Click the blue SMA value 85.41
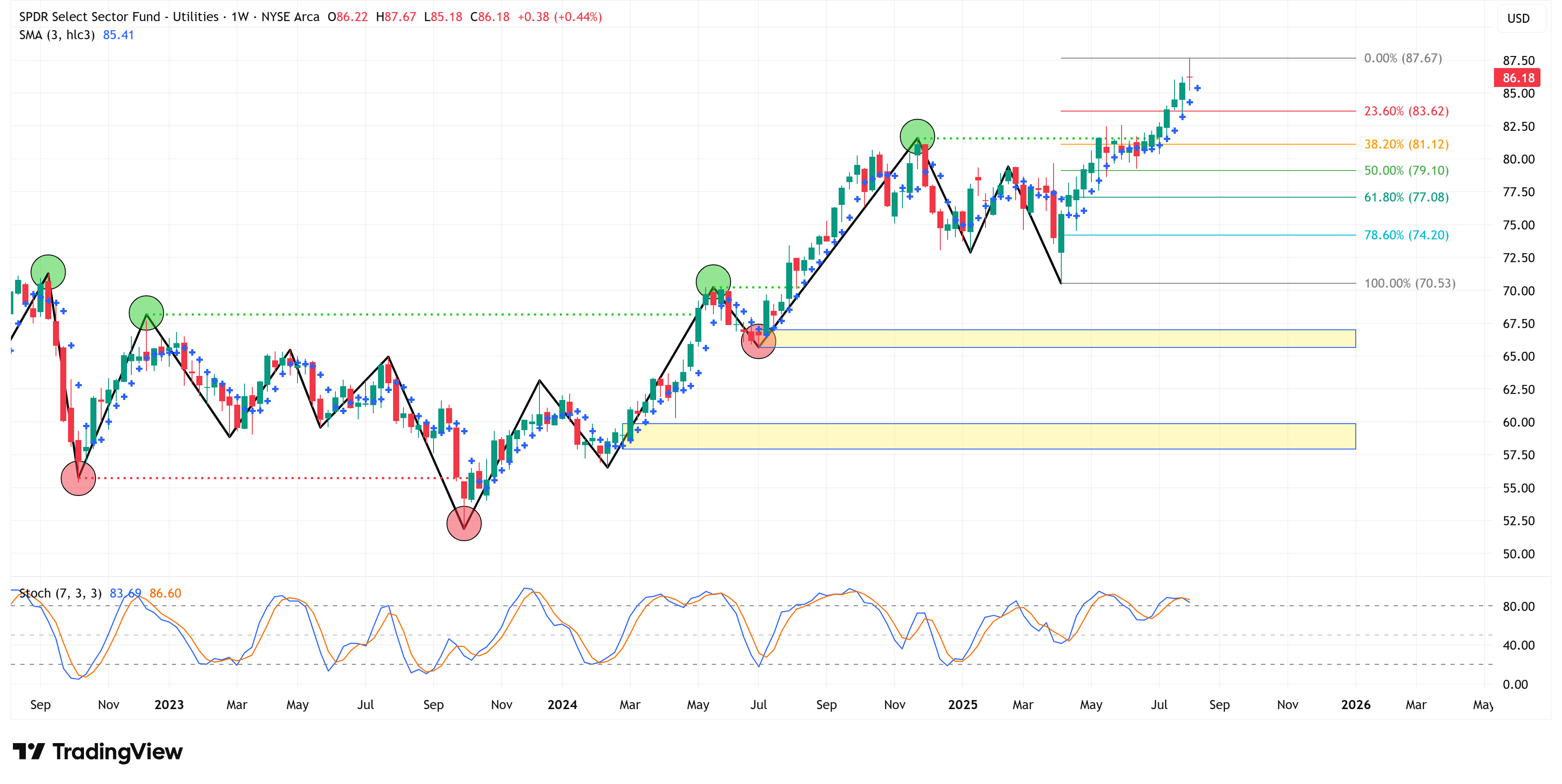The height and width of the screenshot is (784, 1562). tap(118, 35)
